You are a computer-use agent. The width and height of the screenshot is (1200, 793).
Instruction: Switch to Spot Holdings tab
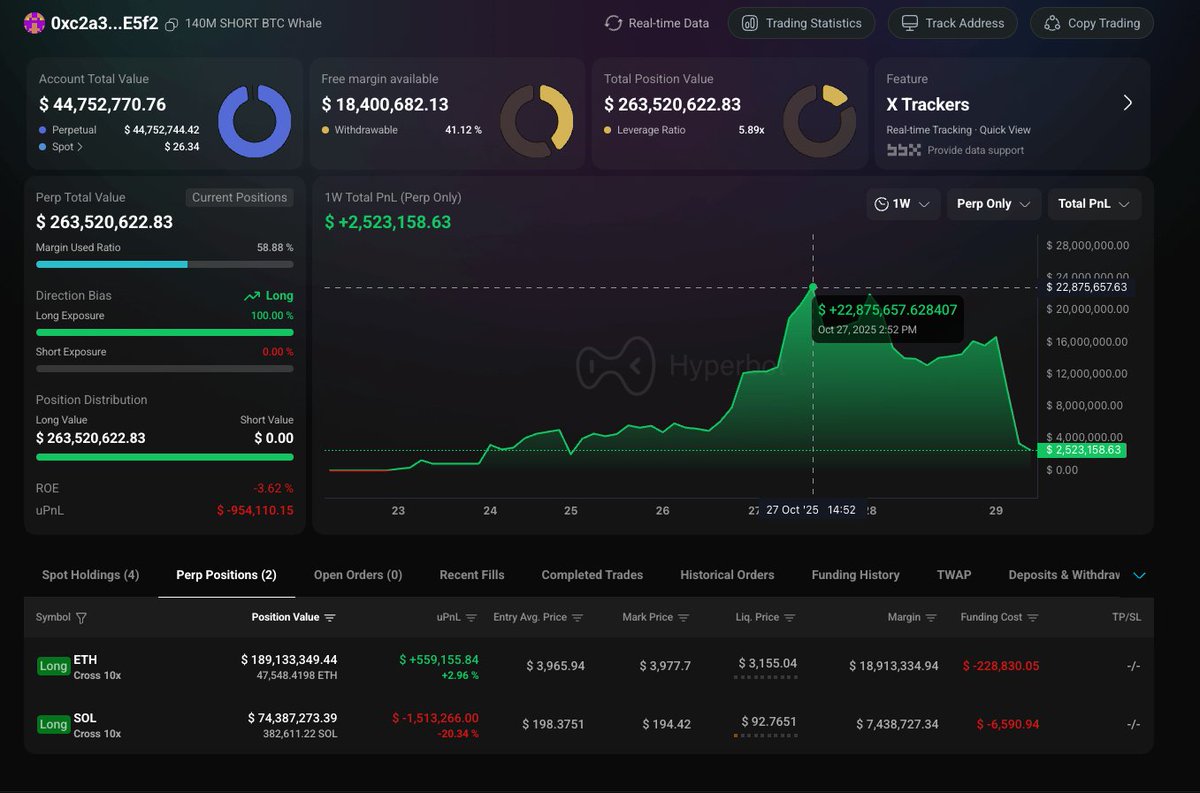click(90, 575)
